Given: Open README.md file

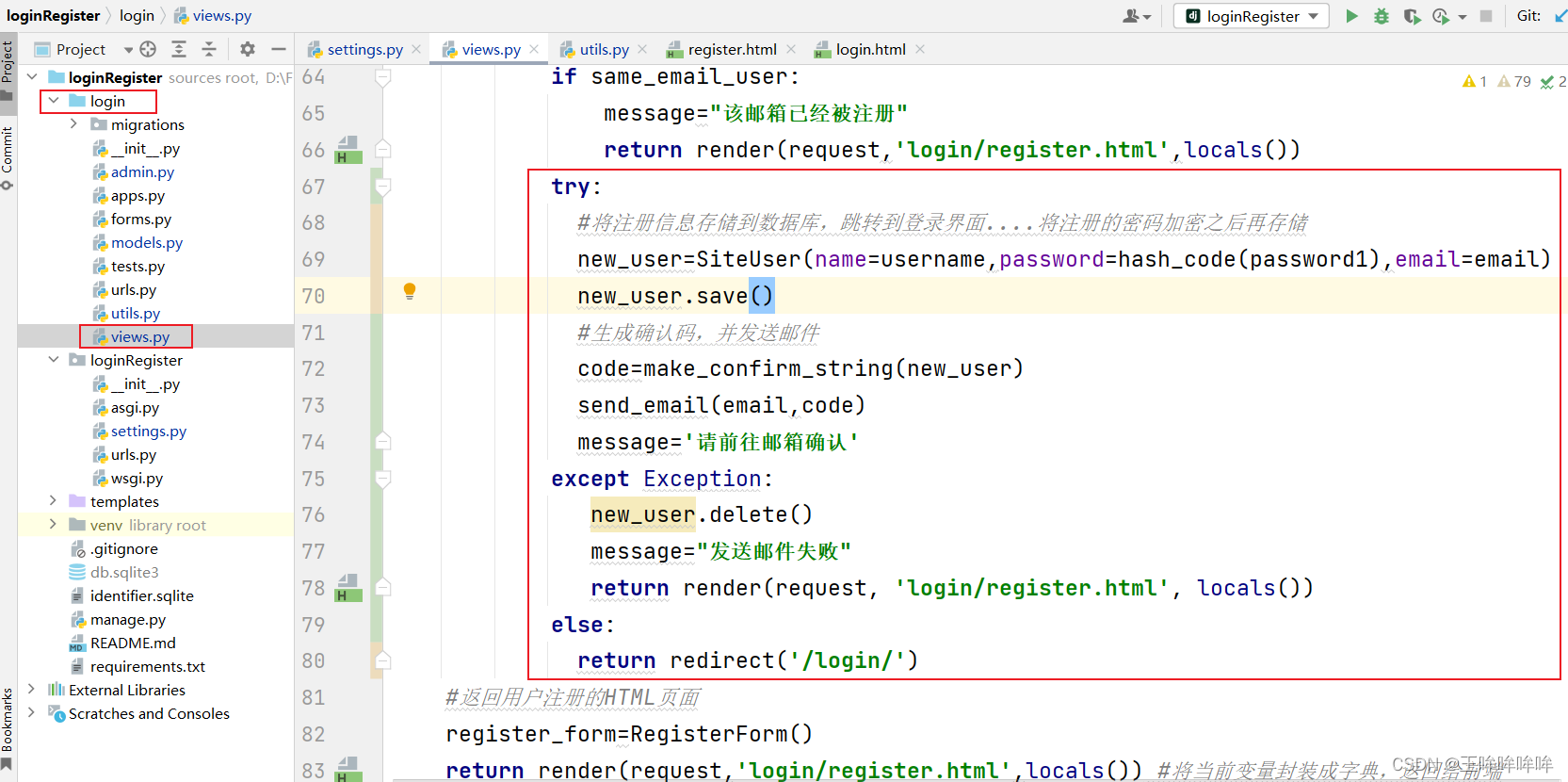Looking at the screenshot, I should coord(133,643).
